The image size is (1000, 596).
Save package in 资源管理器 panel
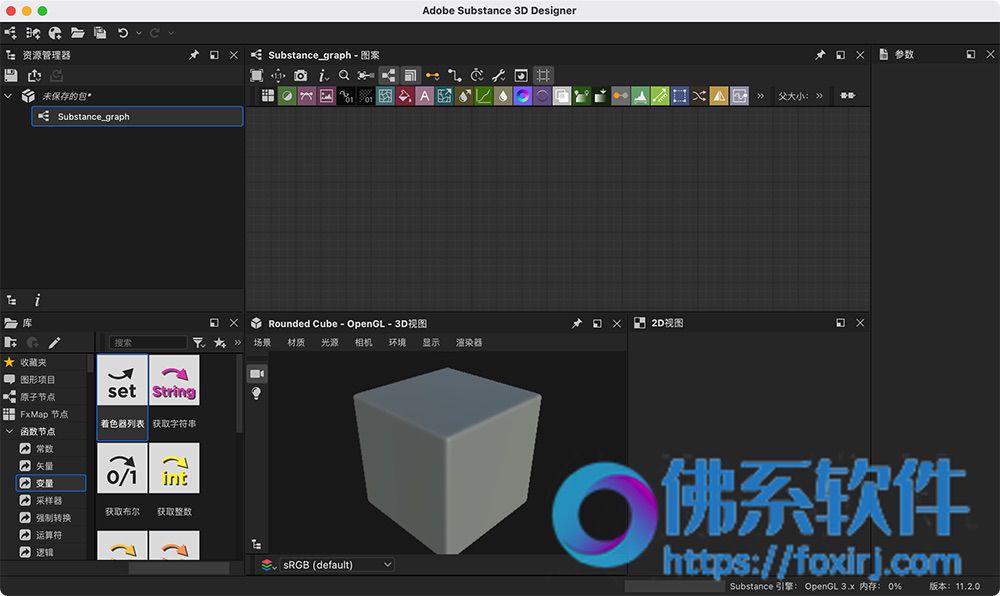click(x=11, y=75)
